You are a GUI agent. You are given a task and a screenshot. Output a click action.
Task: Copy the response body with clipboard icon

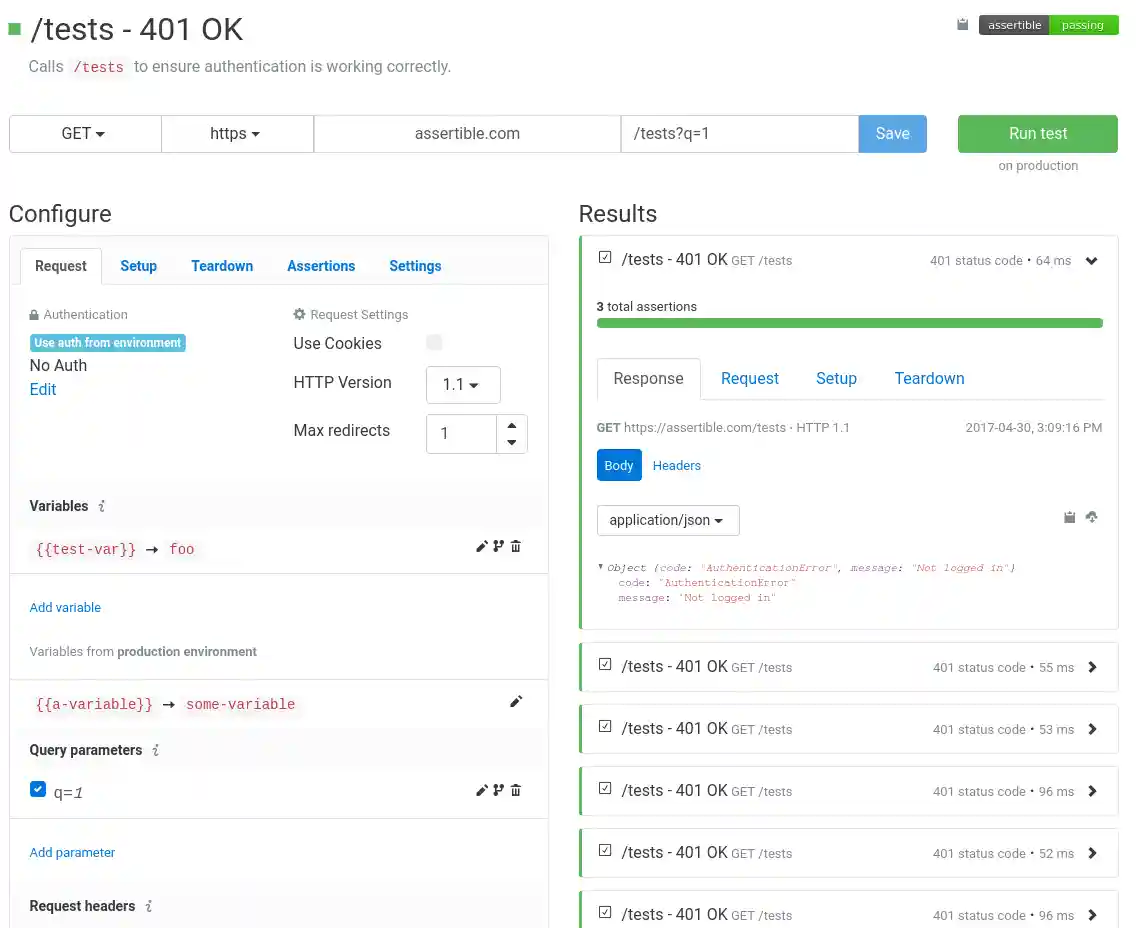click(1069, 517)
